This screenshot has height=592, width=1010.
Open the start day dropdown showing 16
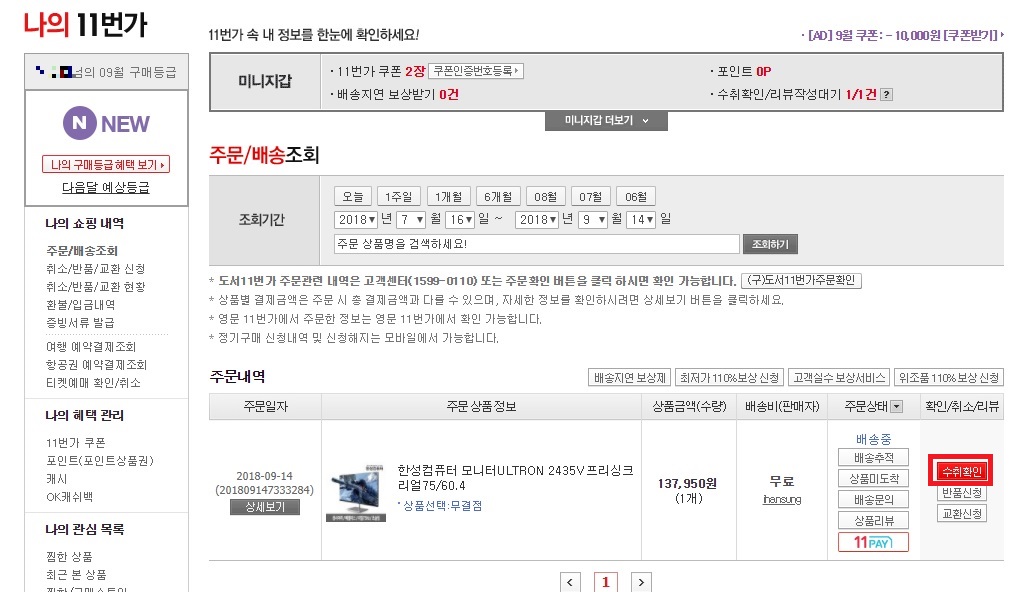coord(461,220)
